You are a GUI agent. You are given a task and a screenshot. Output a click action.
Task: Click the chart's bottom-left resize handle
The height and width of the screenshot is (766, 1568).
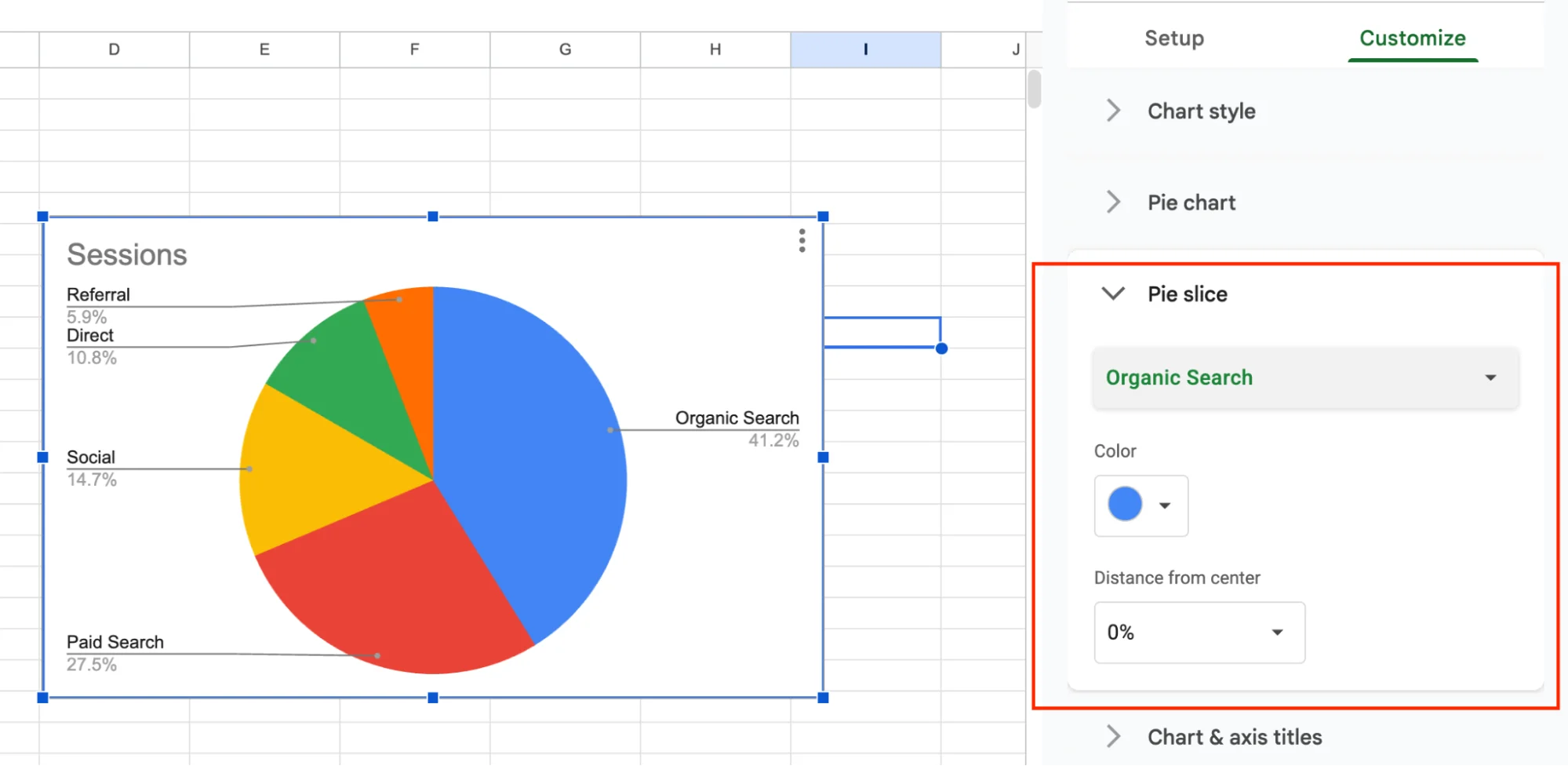(43, 698)
